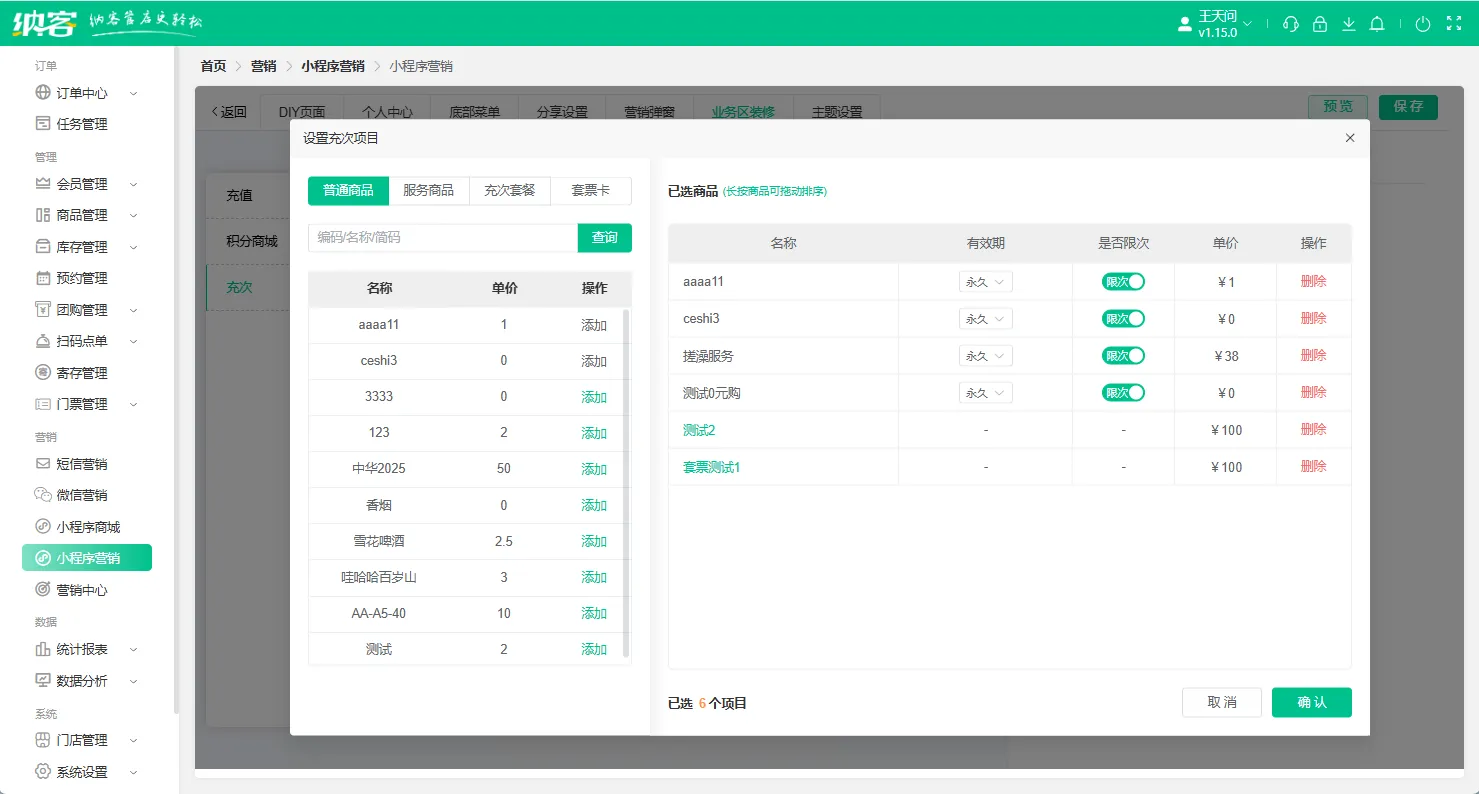This screenshot has height=794, width=1479.
Task: Click the download icon in the header
Action: tap(1349, 23)
